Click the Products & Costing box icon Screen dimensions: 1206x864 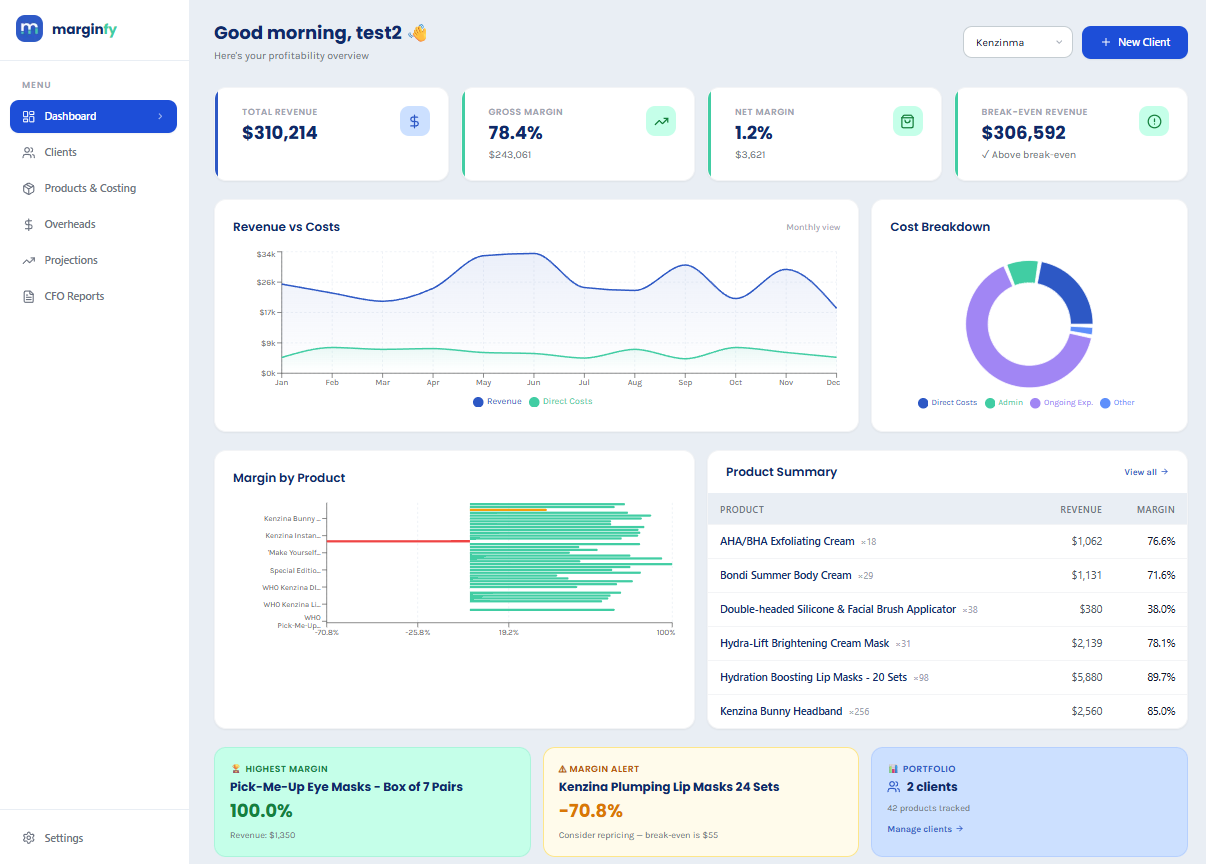pyautogui.click(x=29, y=188)
